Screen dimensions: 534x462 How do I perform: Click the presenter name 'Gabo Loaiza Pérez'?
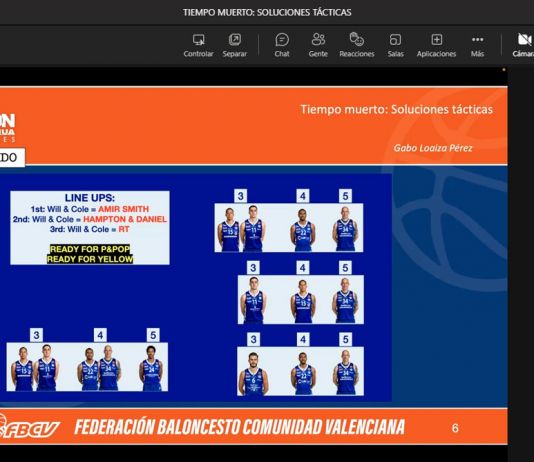tap(433, 148)
